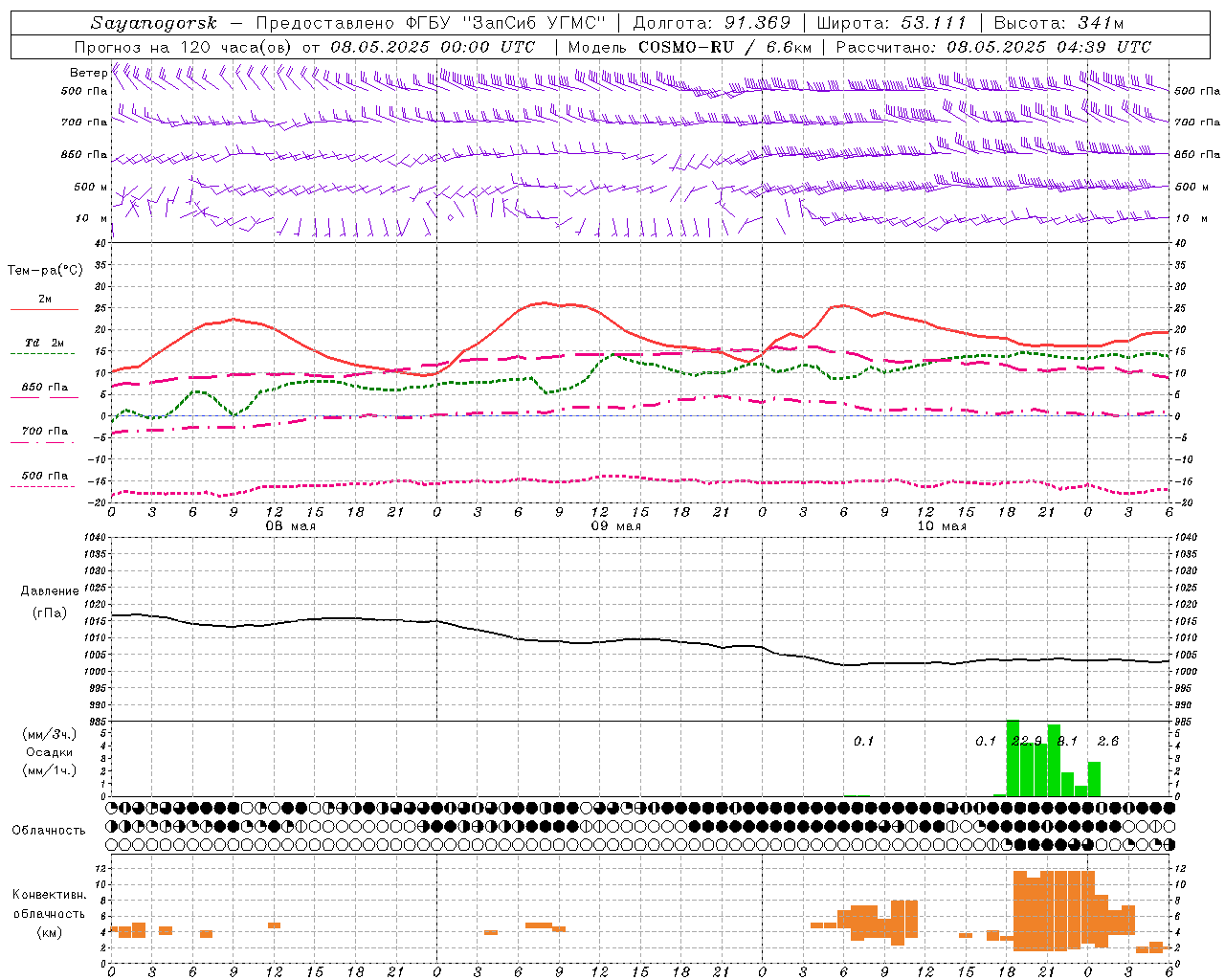This screenshot has width=1225, height=980.
Task: Click the 'Широта: 53.111' header value
Action: pyautogui.click(x=892, y=23)
